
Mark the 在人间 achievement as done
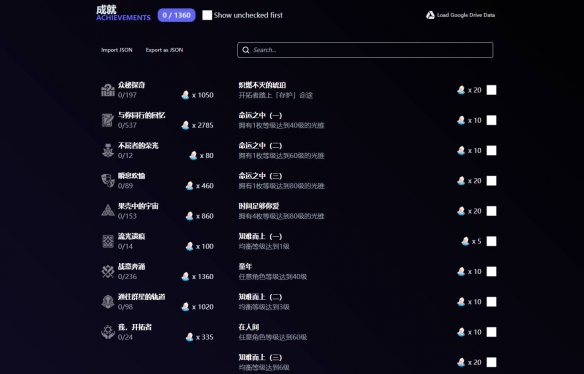[x=491, y=332]
